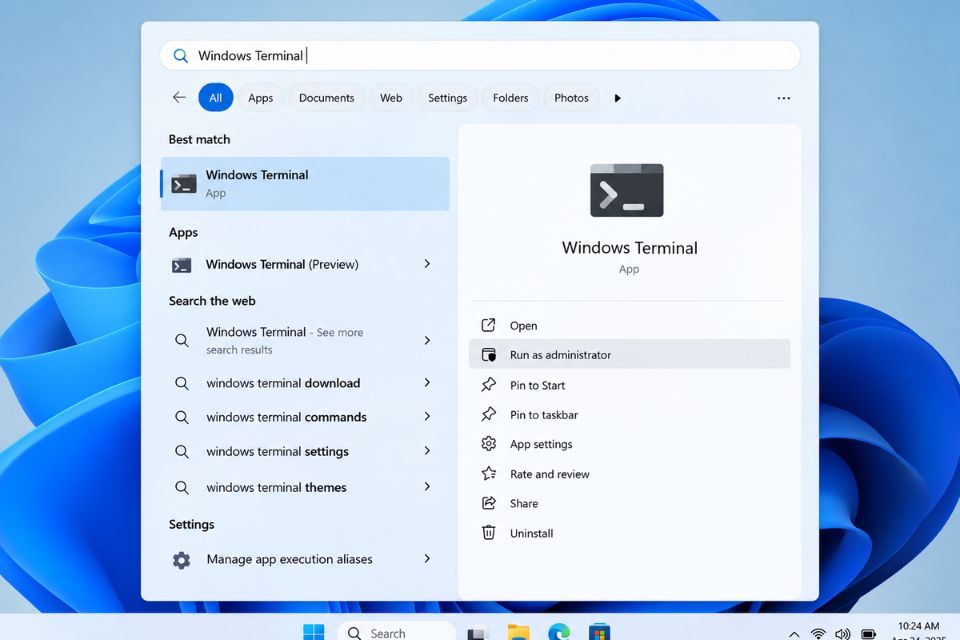Click the volume speaker icon in tray
Image resolution: width=960 pixels, height=640 pixels.
click(842, 634)
